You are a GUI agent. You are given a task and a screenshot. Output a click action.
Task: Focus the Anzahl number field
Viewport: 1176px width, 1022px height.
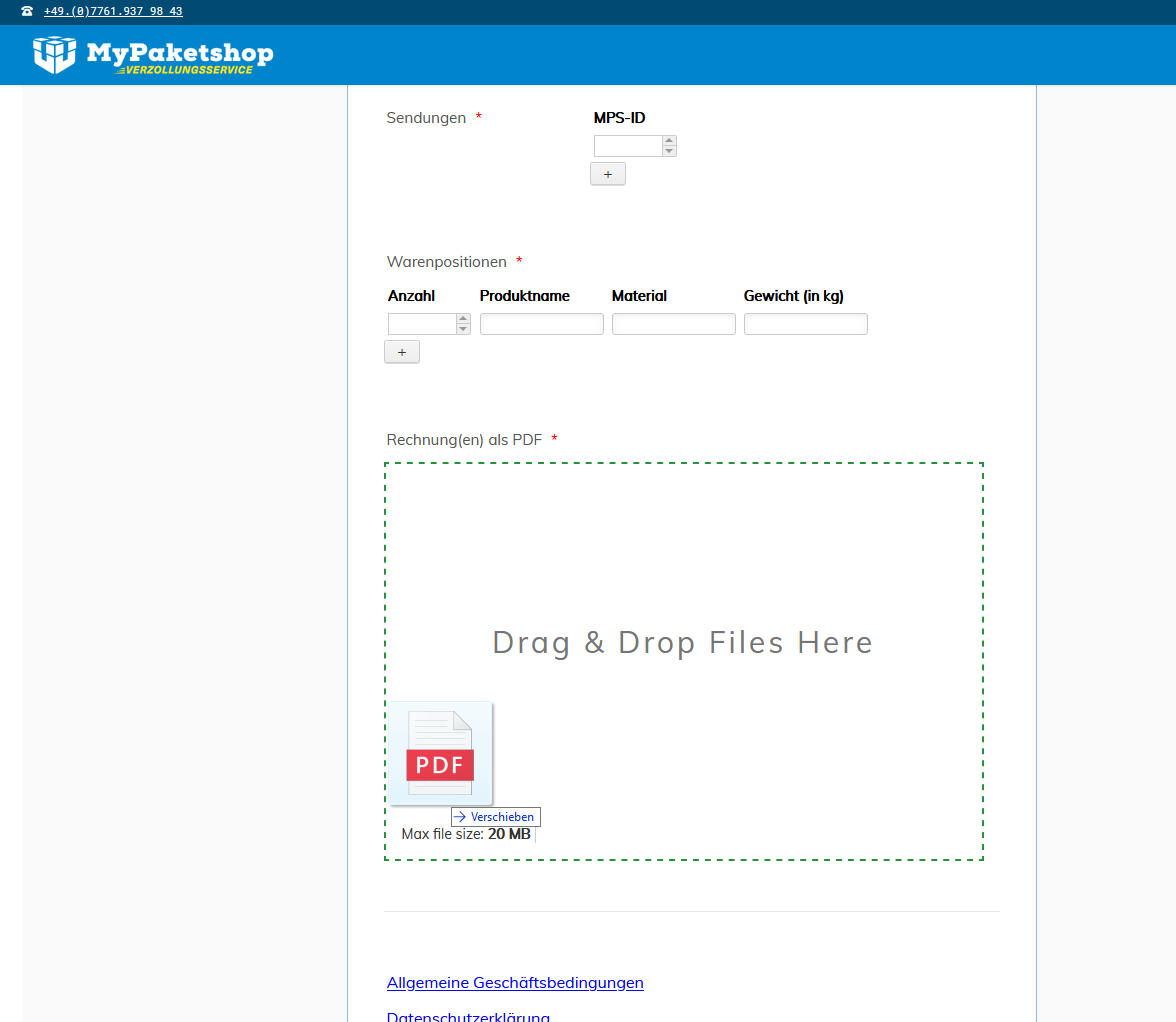pyautogui.click(x=421, y=324)
